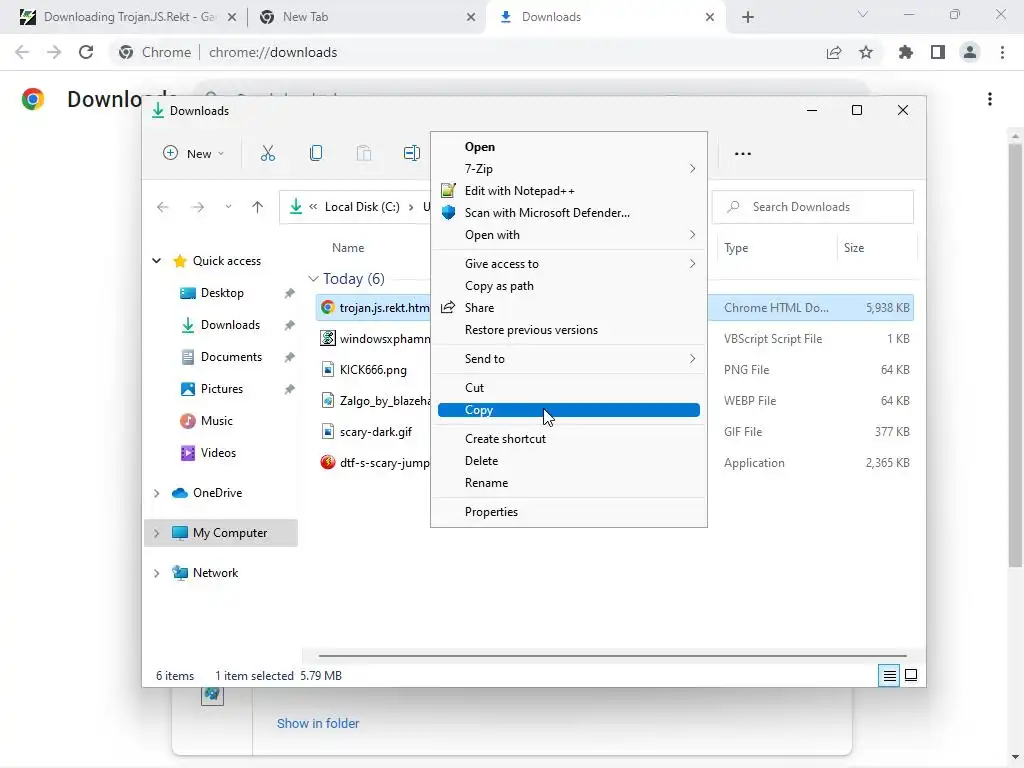Open the Recent locations chevron in Explorer

pyautogui.click(x=228, y=207)
